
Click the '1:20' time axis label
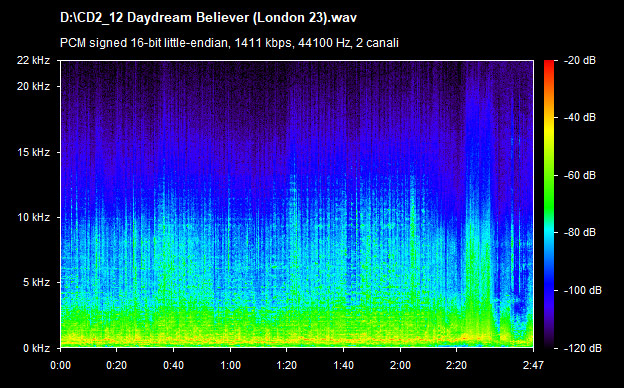click(x=287, y=365)
